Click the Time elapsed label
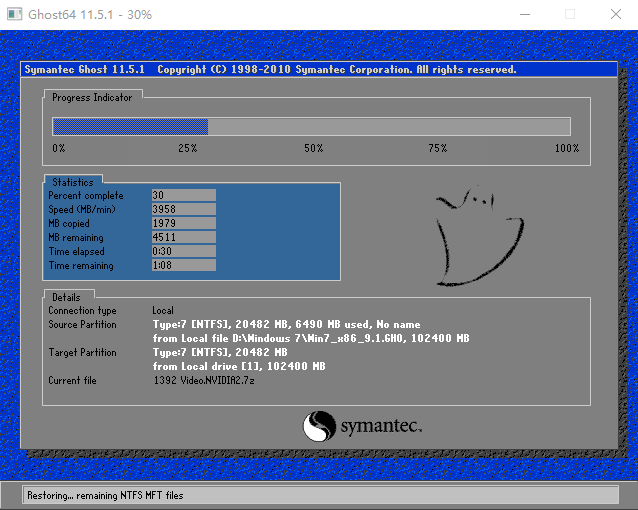Viewport: 638px width, 510px height. 76,252
